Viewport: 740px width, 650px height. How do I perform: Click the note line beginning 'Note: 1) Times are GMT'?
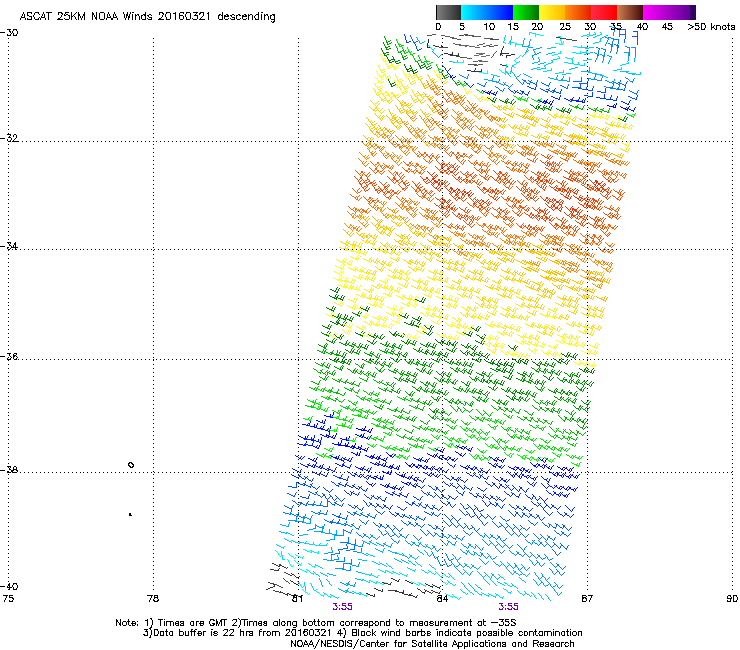click(316, 623)
